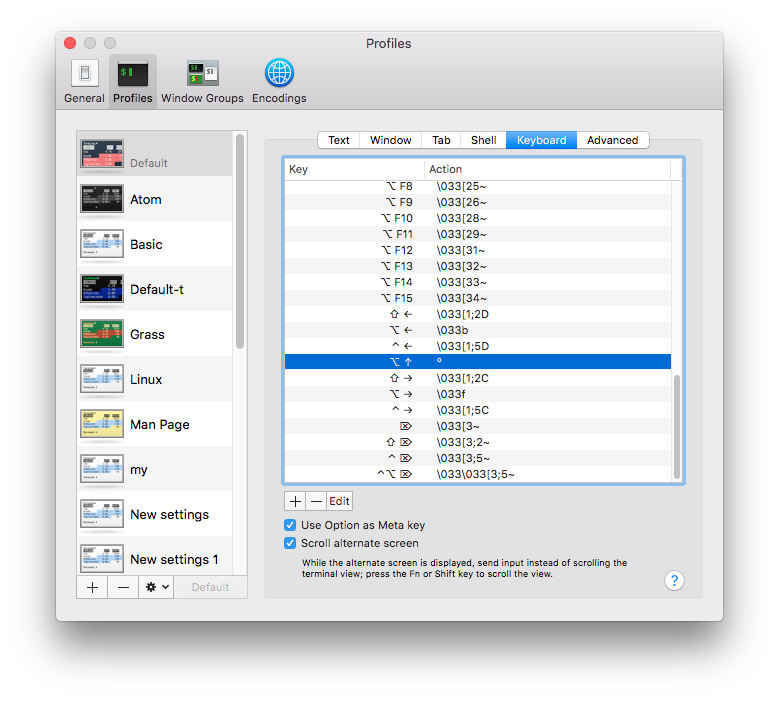The image size is (779, 701).
Task: Select the Atom profile
Action: click(155, 199)
